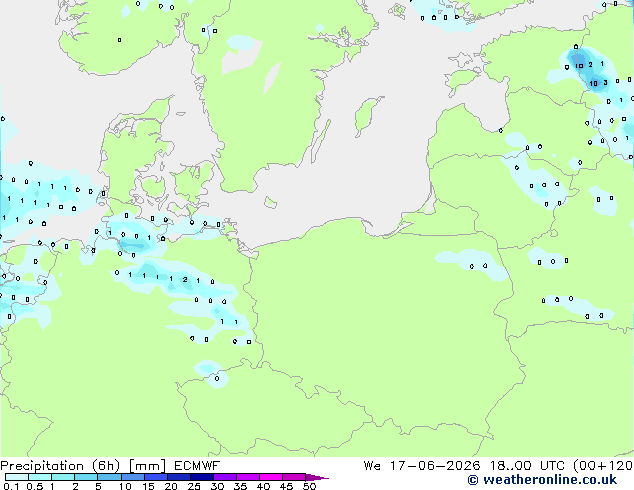Click the 35–40 mm violet legend box
Viewport: 634px width, 490px height.
248,477
